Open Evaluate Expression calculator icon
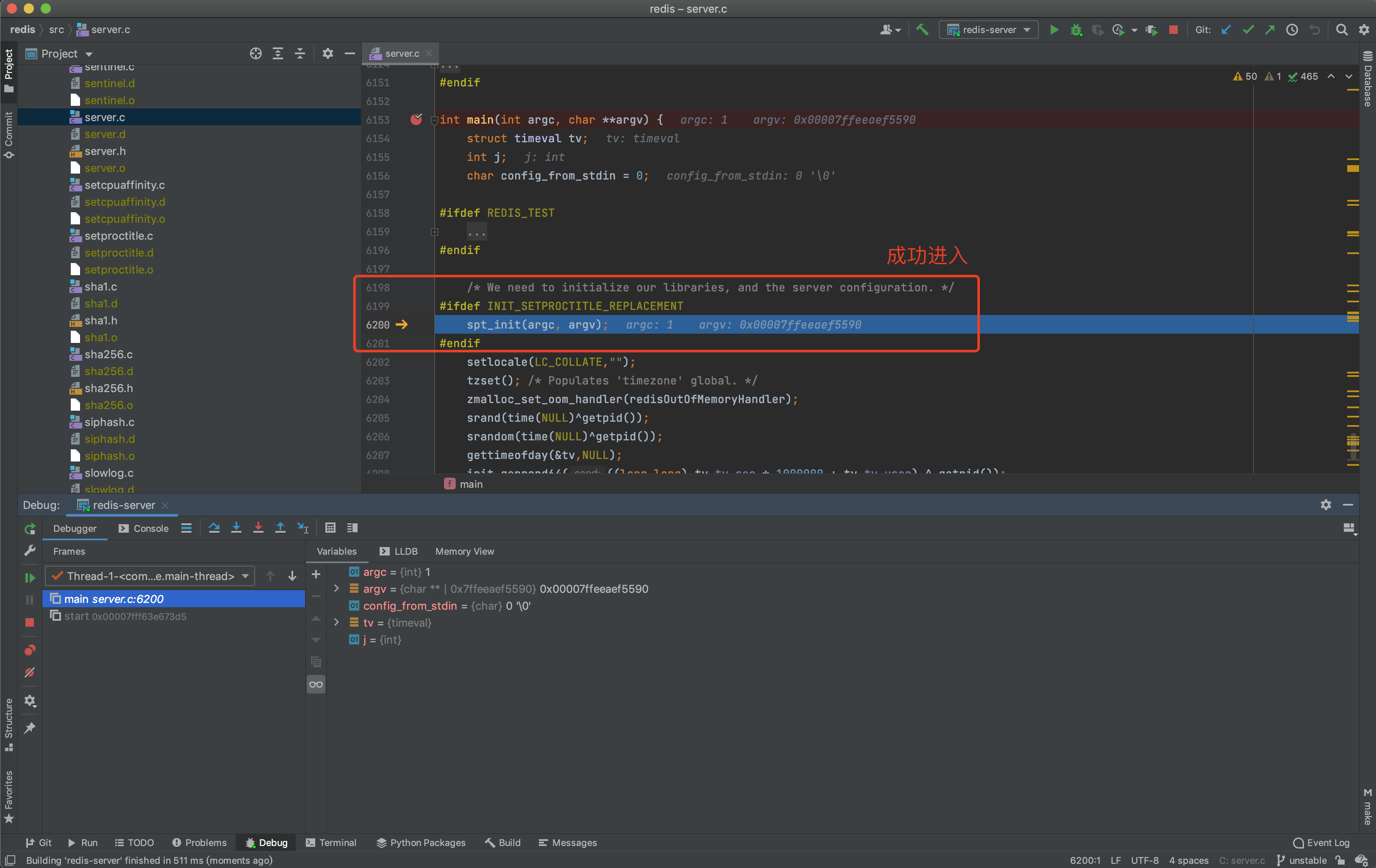Screen dimensions: 1376x868 (330, 528)
